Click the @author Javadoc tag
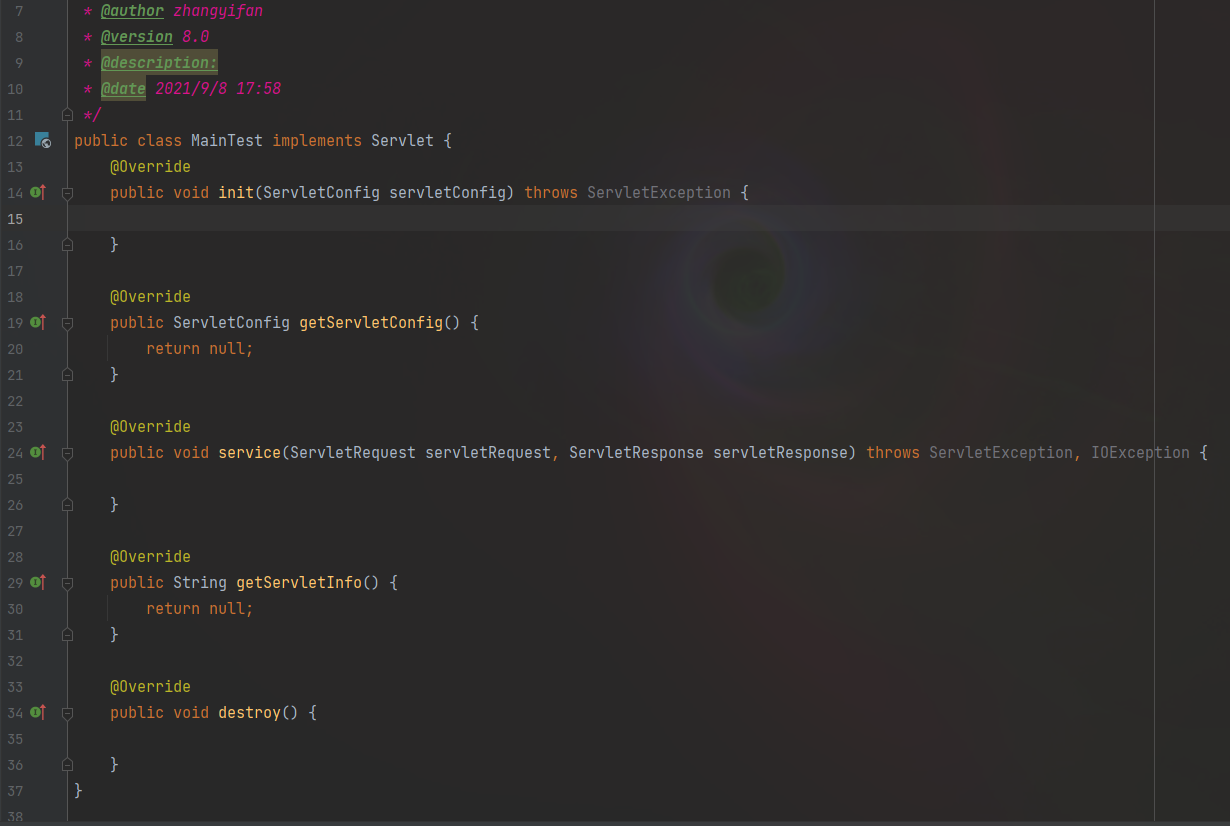 pyautogui.click(x=133, y=11)
